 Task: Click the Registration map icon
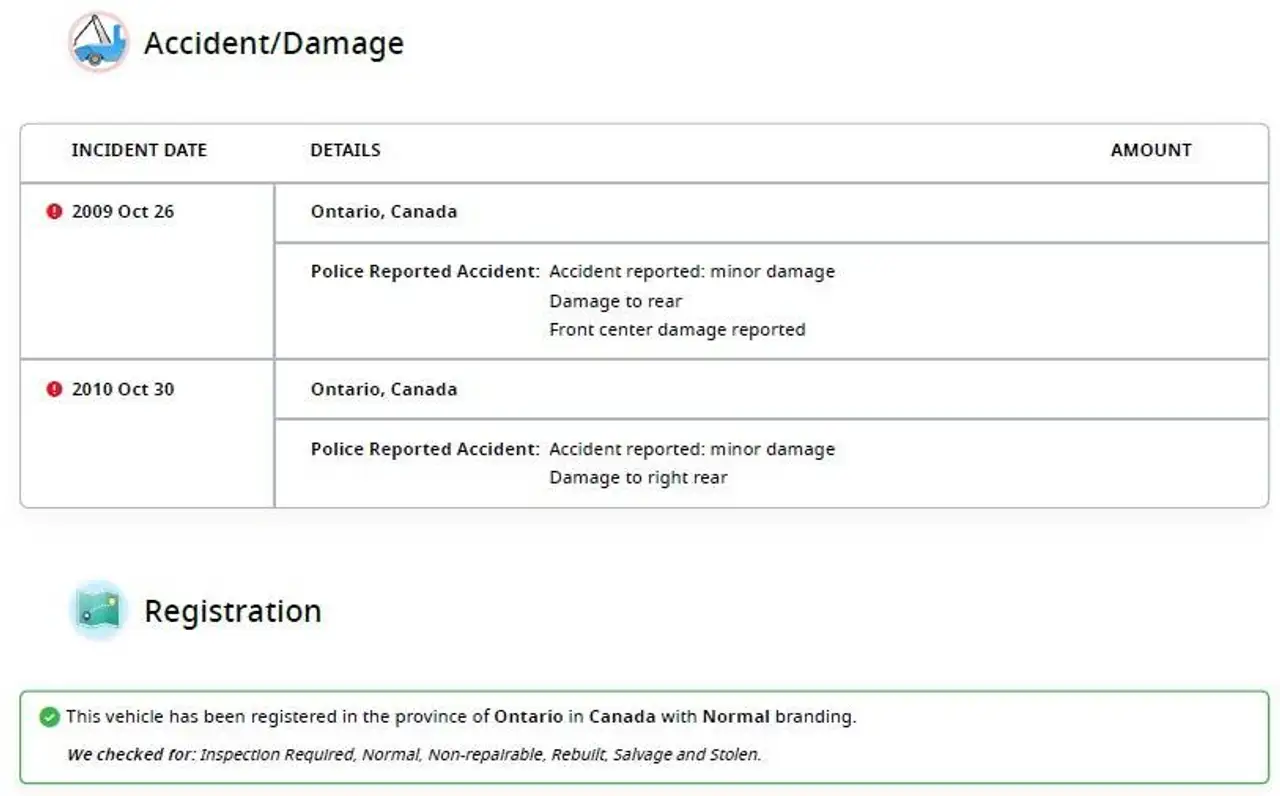pyautogui.click(x=98, y=610)
